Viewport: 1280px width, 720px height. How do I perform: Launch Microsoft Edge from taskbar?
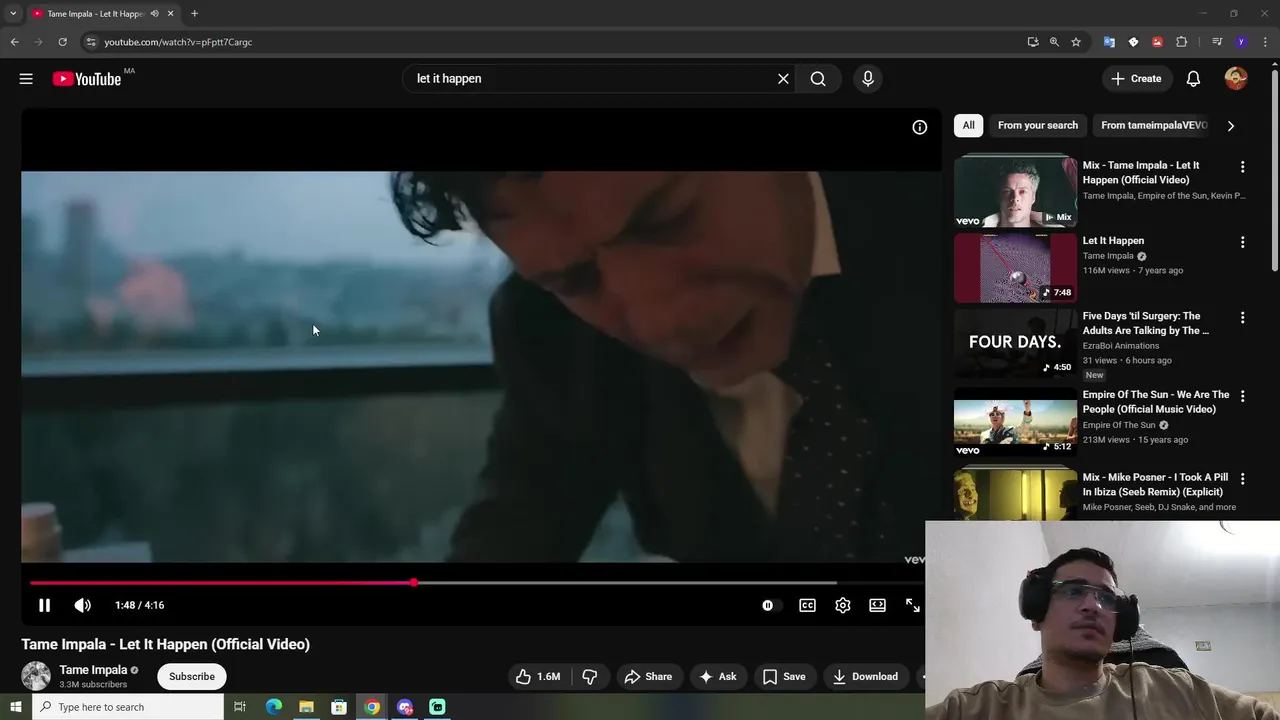click(273, 707)
